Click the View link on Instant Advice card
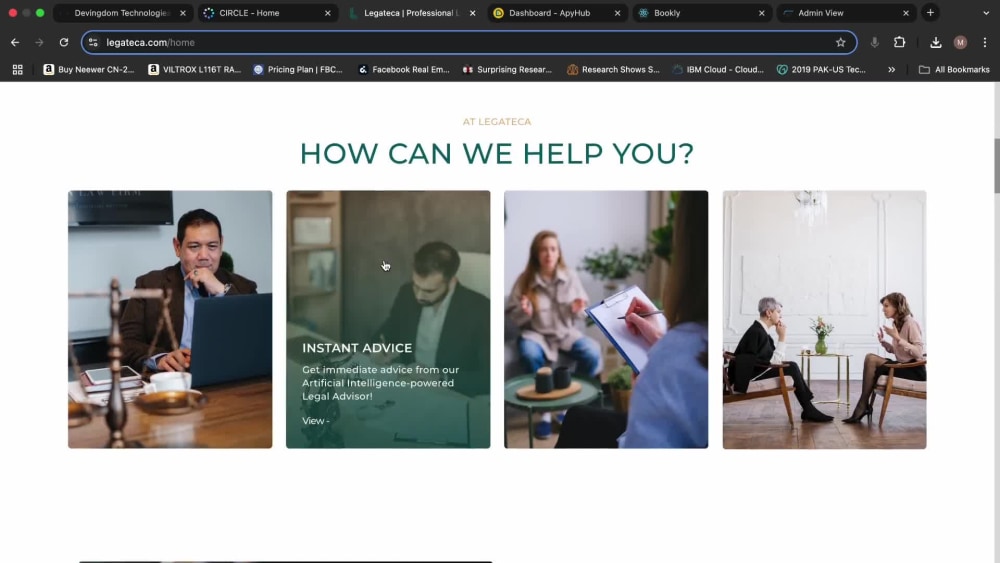Viewport: 1000px width, 563px height. pyautogui.click(x=316, y=421)
